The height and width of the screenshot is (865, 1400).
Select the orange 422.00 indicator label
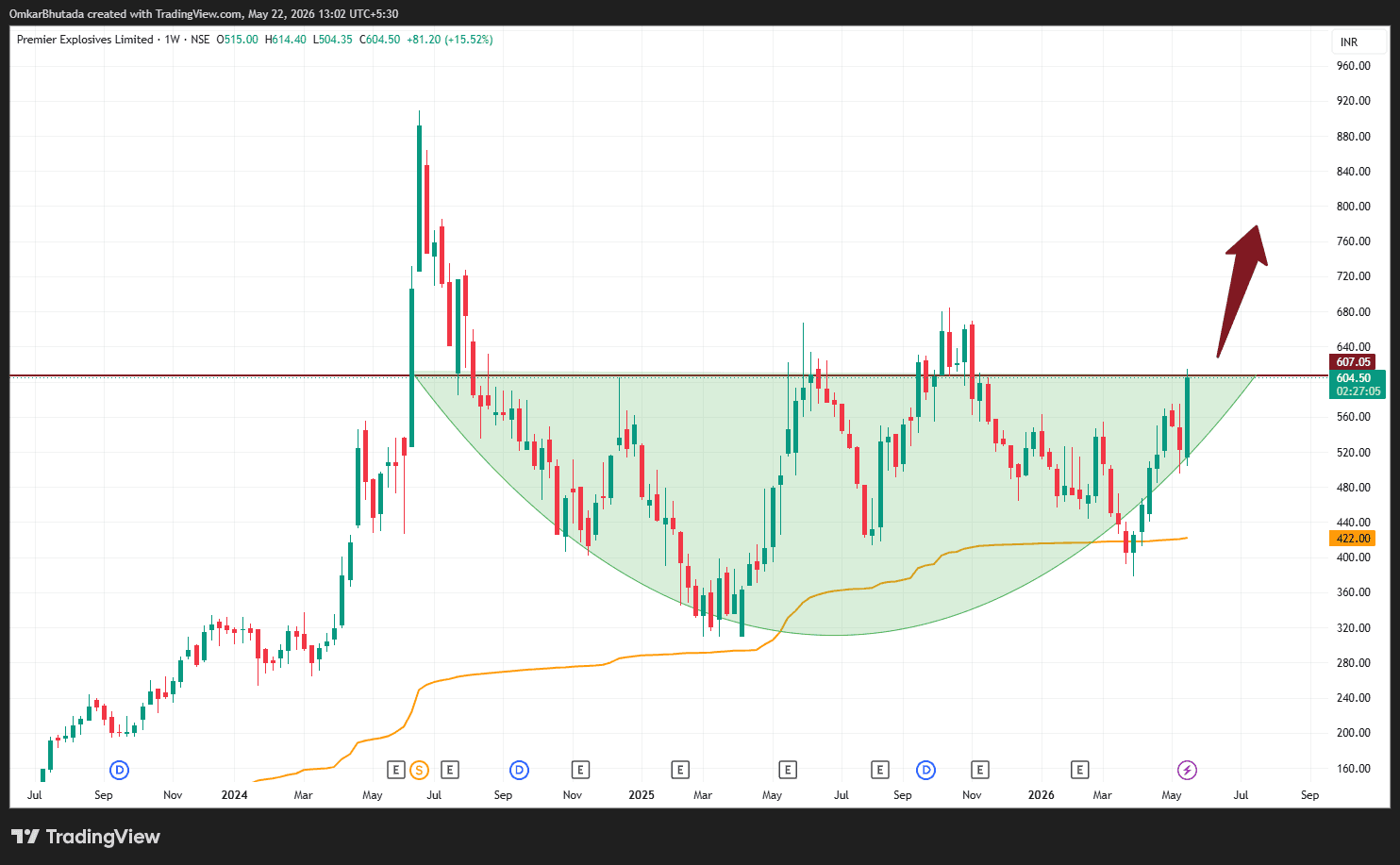pos(1353,539)
